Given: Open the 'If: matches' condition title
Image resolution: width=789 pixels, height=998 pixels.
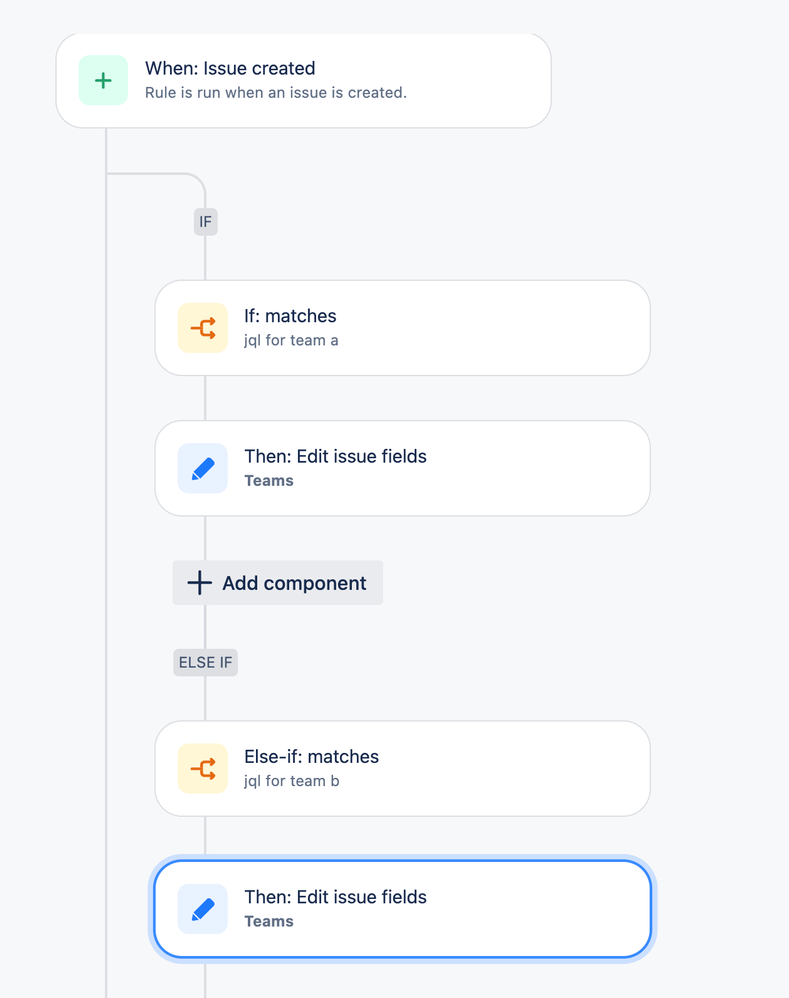Looking at the screenshot, I should tap(290, 316).
